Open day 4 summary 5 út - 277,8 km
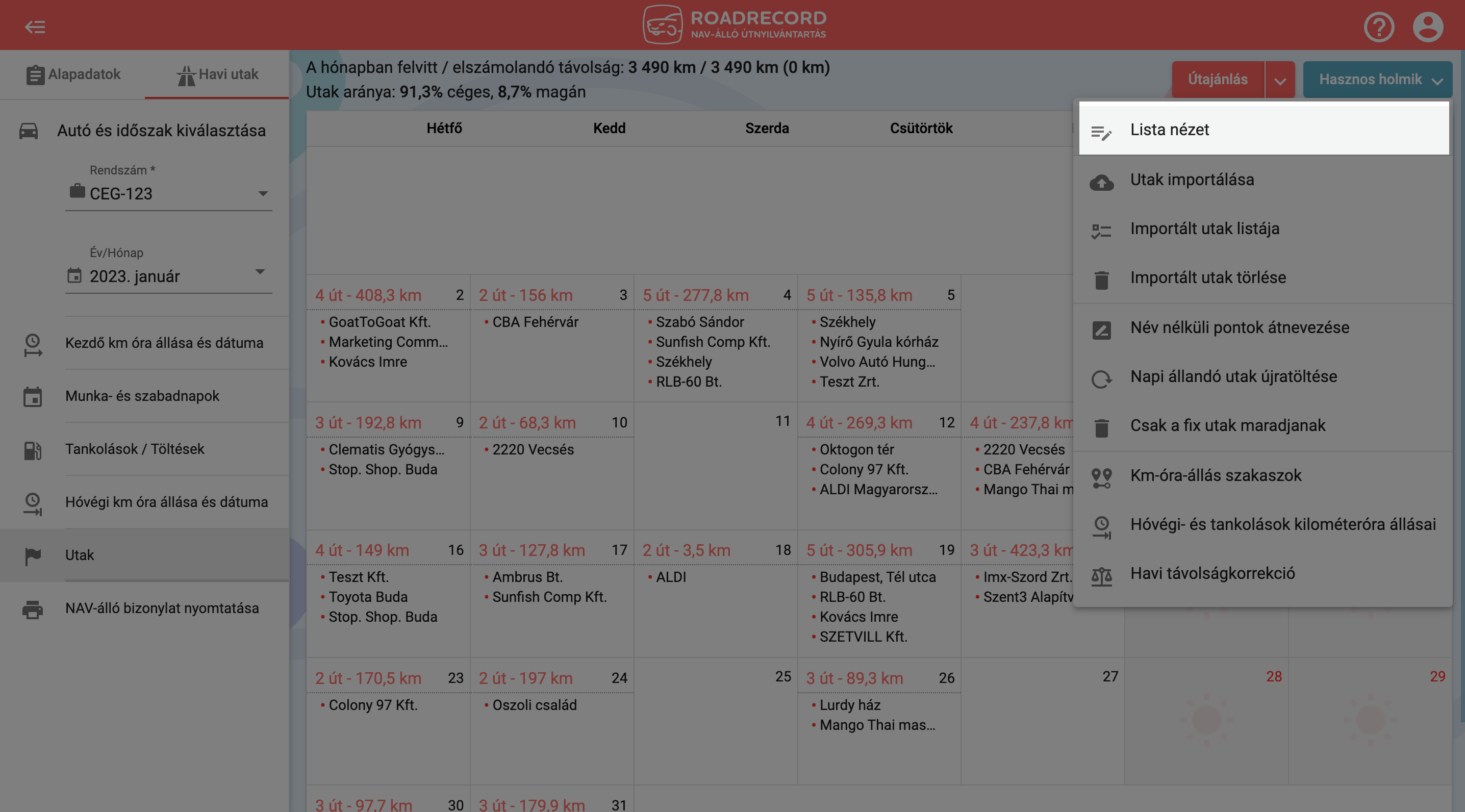The image size is (1465, 812). coord(696,295)
